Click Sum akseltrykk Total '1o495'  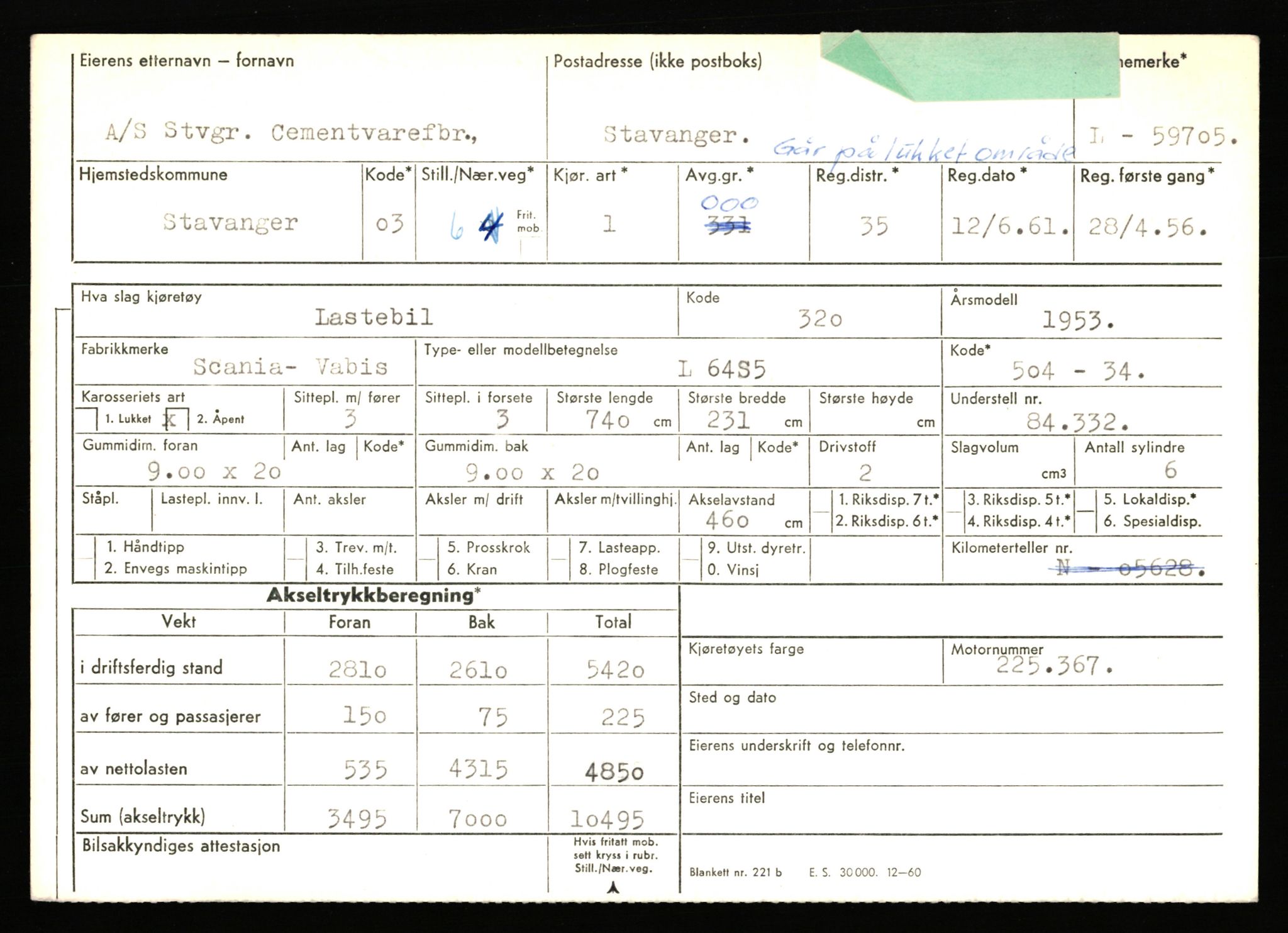(x=608, y=820)
